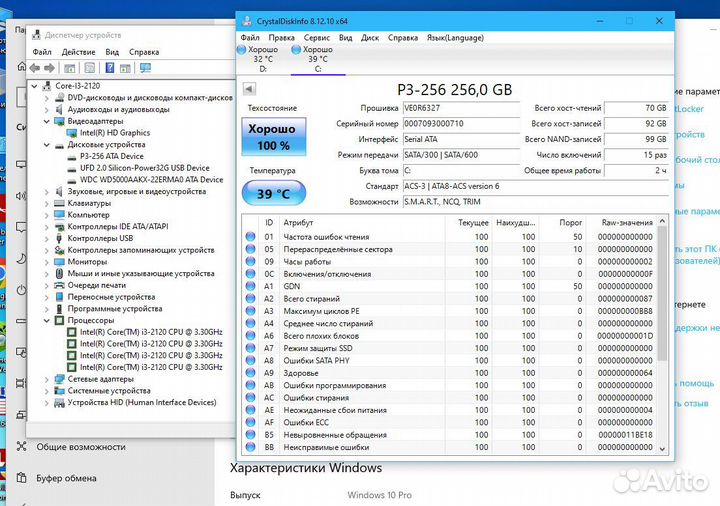The width and height of the screenshot is (720, 506).
Task: Click Intel(R) HD Graphics adapter icon
Action: click(72, 133)
